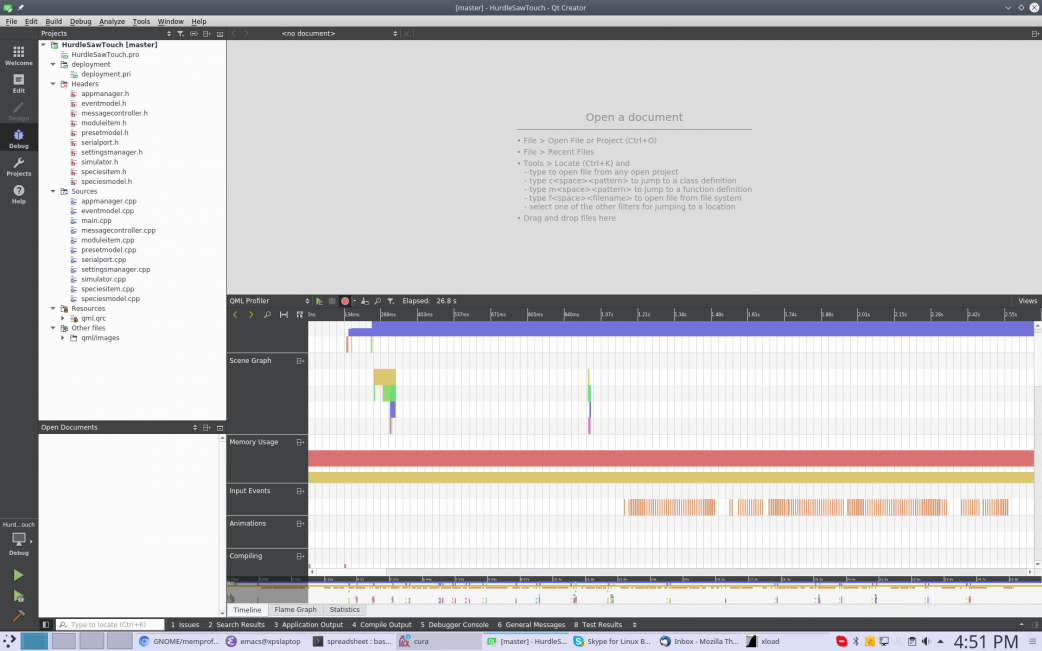
Task: Click the filter icon in Projects panel
Action: click(x=180, y=33)
